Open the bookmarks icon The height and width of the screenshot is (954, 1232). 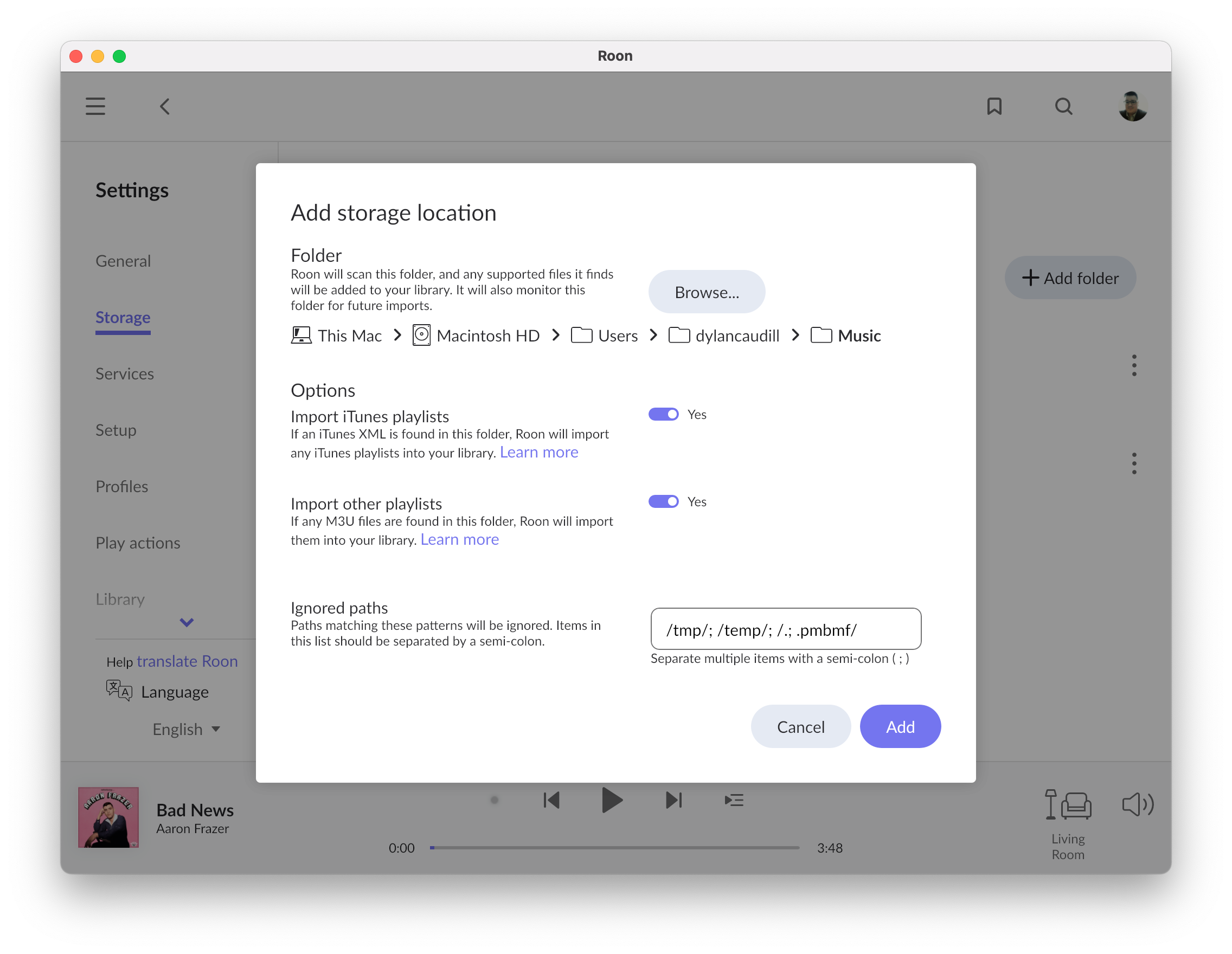pos(994,106)
